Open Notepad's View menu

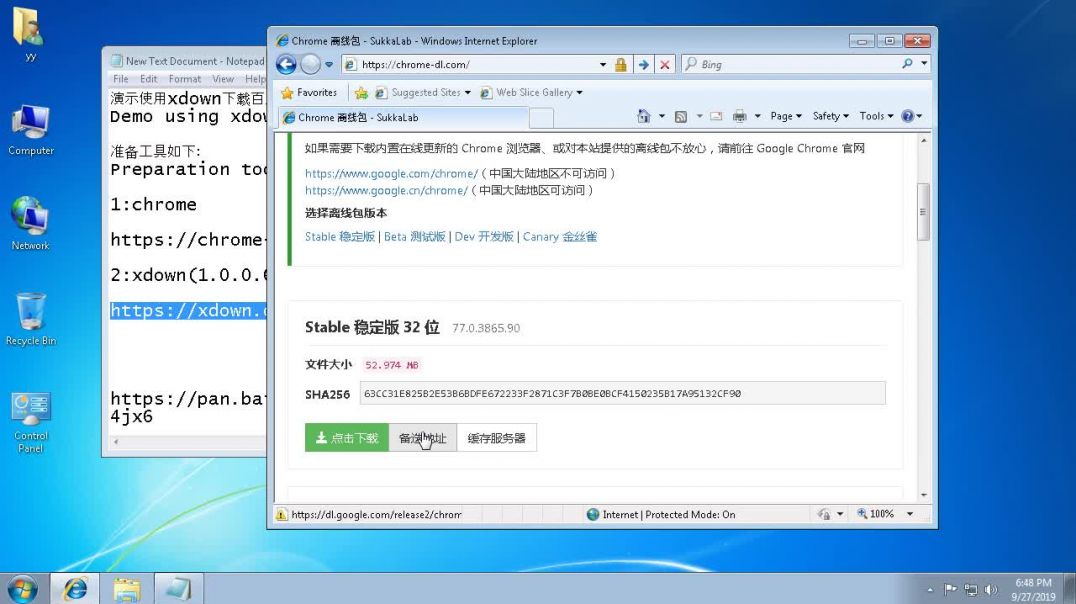(x=223, y=79)
